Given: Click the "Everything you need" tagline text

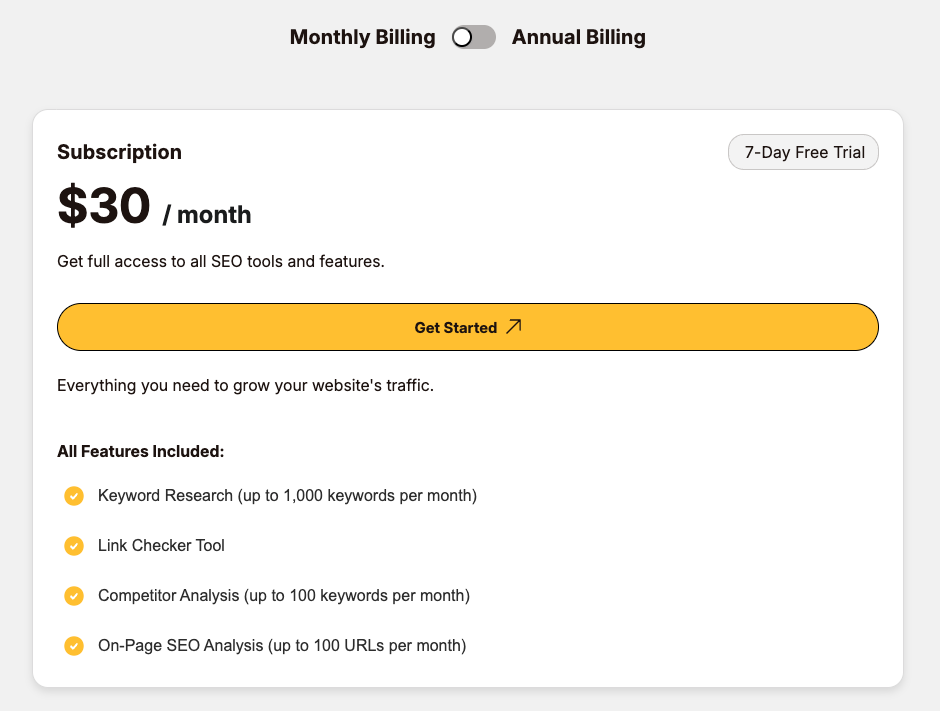Looking at the screenshot, I should pos(245,386).
